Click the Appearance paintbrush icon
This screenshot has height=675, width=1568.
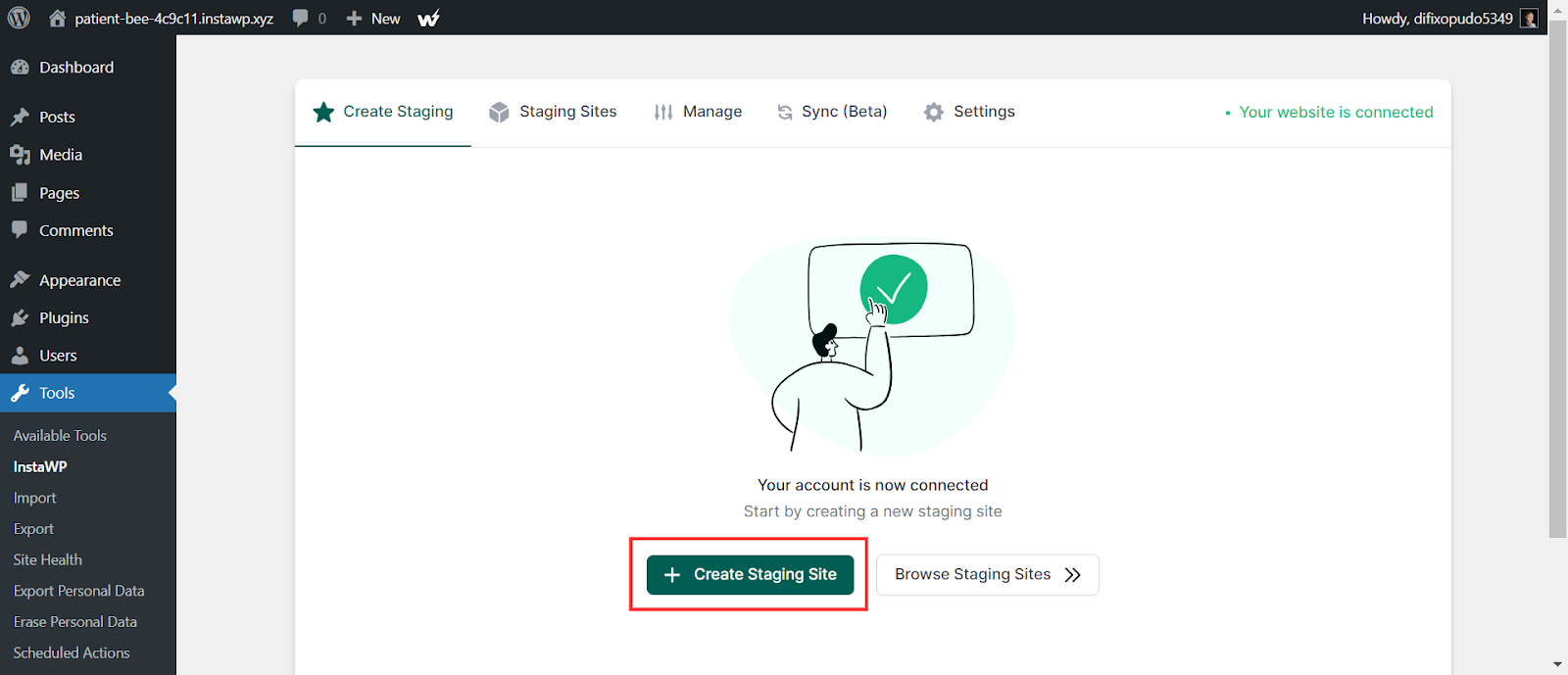coord(20,280)
